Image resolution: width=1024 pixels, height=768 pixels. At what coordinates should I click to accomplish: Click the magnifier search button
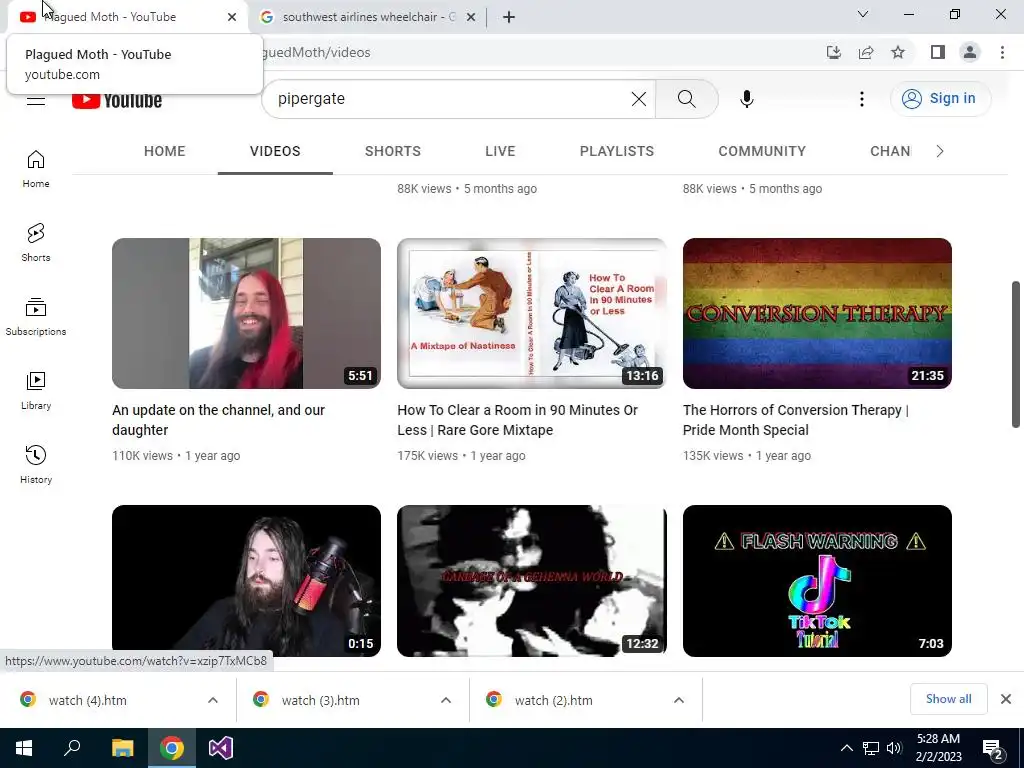[686, 99]
